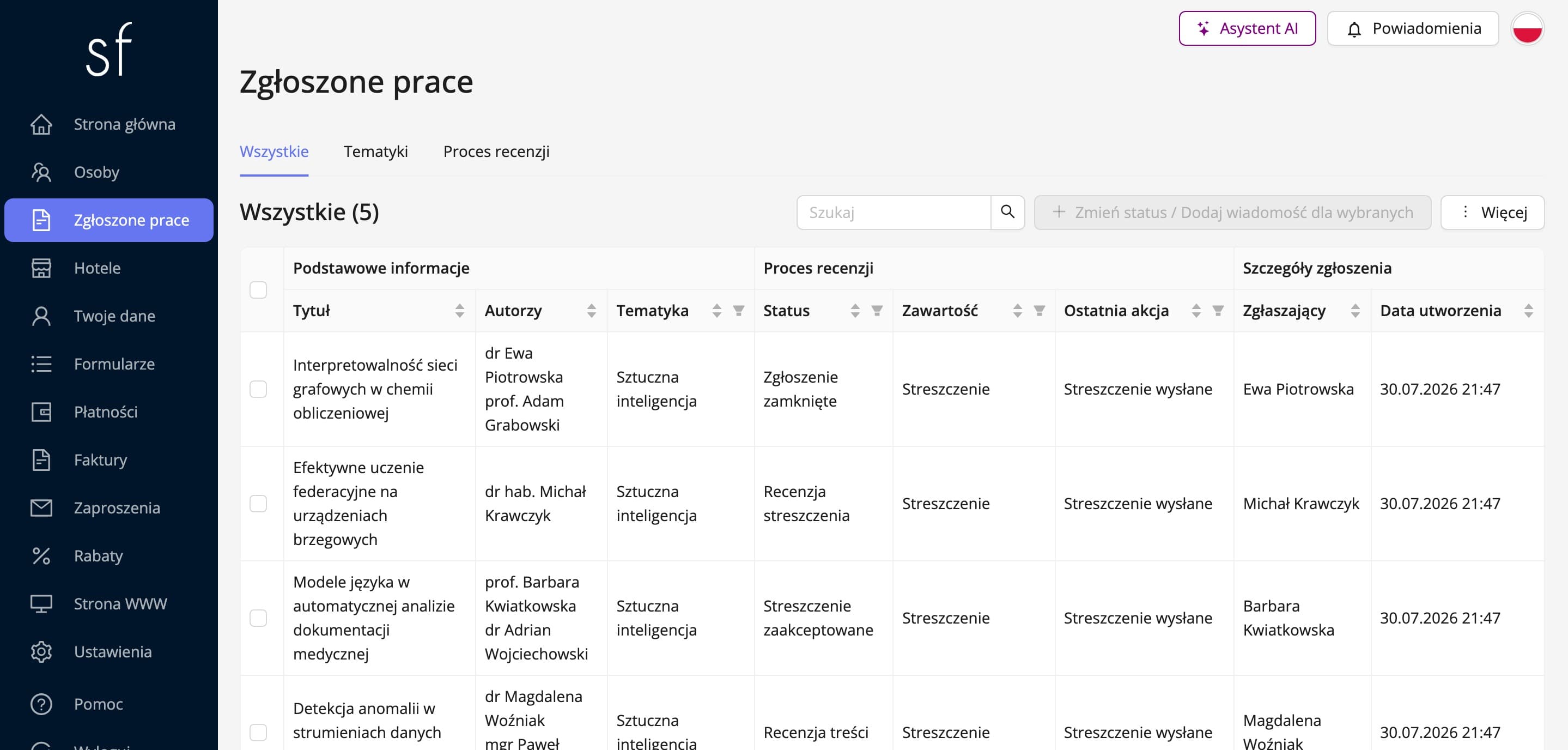
Task: Click the storefront icon beside Hotele
Action: click(41, 268)
